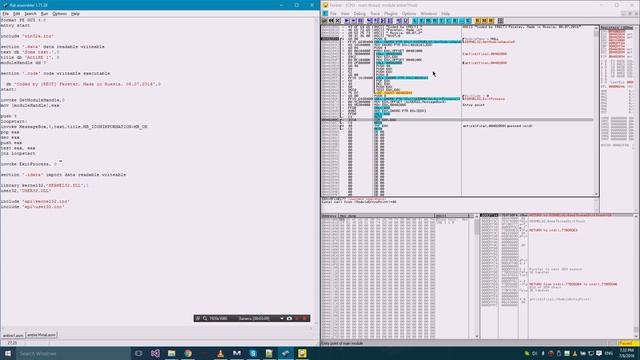Click OllyDbg Trace into icon

[x=382, y=20]
